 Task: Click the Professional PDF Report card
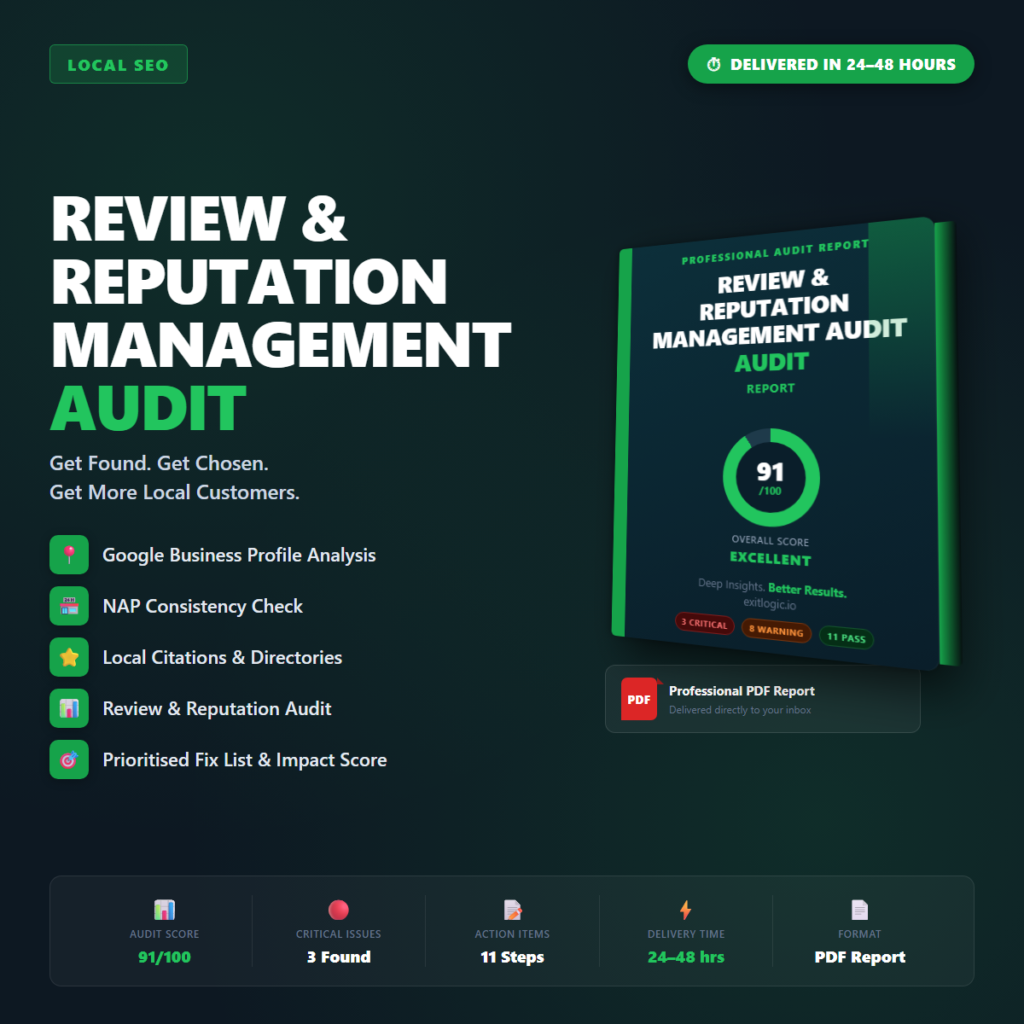pos(762,699)
